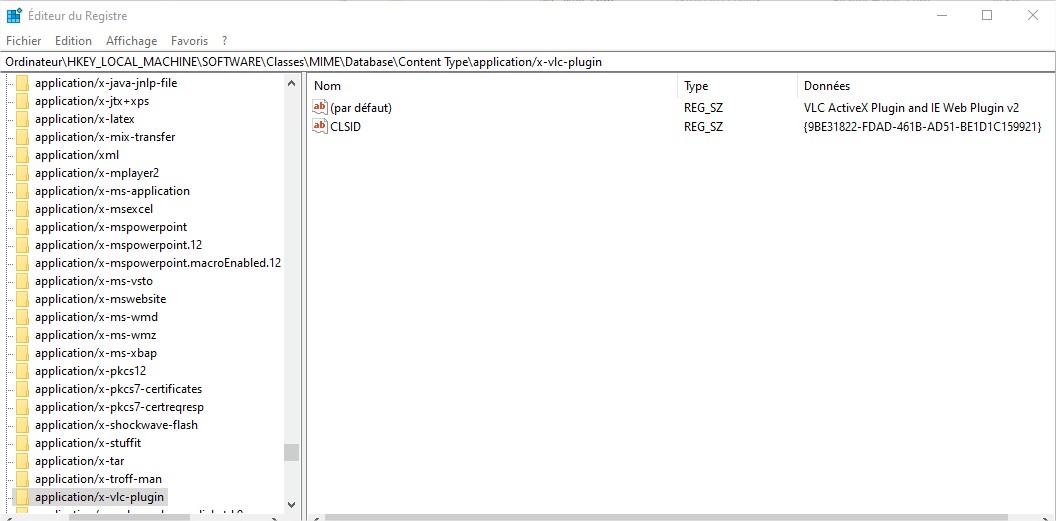Click the registry path address bar
This screenshot has height=521, width=1056.
click(528, 62)
